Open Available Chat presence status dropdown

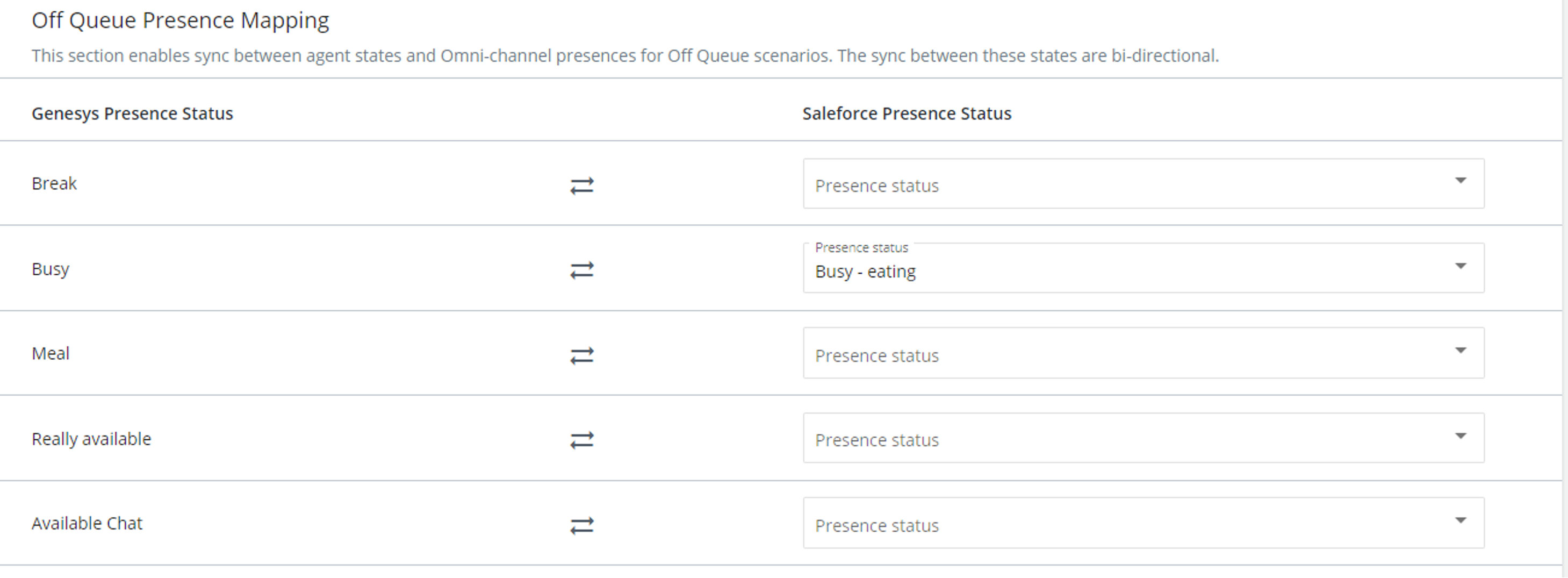pos(1132,523)
